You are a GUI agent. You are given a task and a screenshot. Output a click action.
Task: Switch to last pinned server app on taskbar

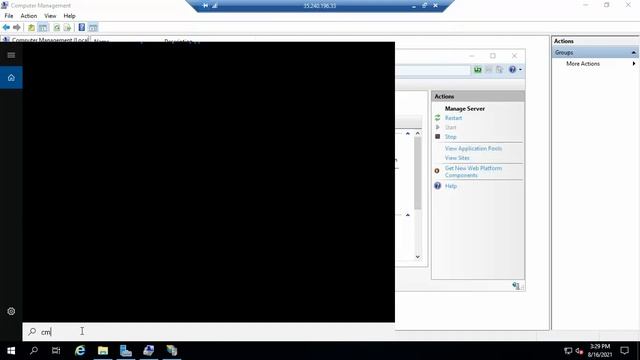point(172,351)
